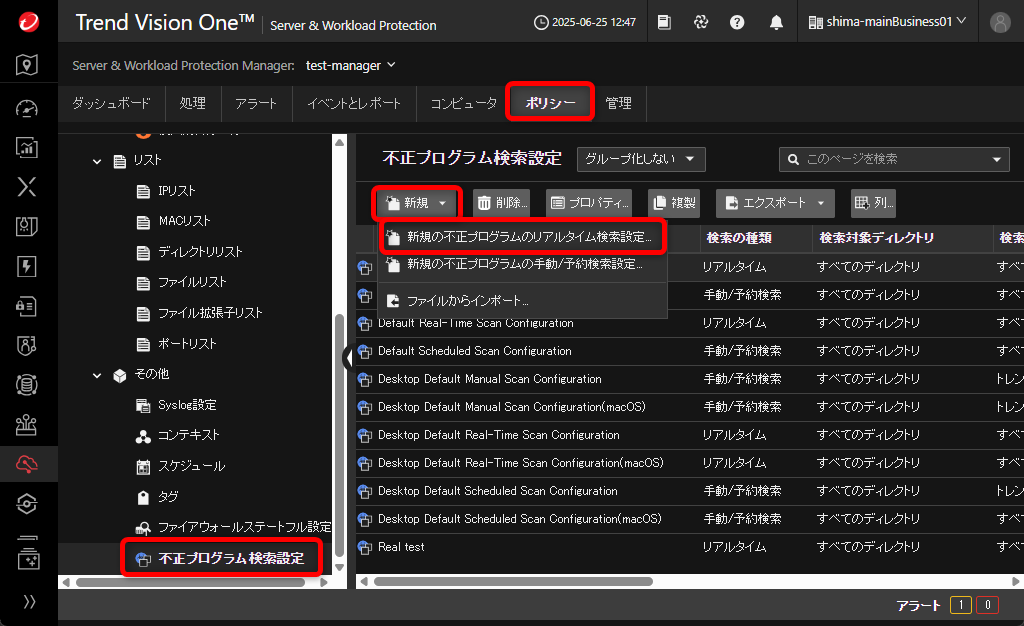Viewport: 1024px width, 626px height.
Task: Switch to アラート tab
Action: click(x=256, y=103)
